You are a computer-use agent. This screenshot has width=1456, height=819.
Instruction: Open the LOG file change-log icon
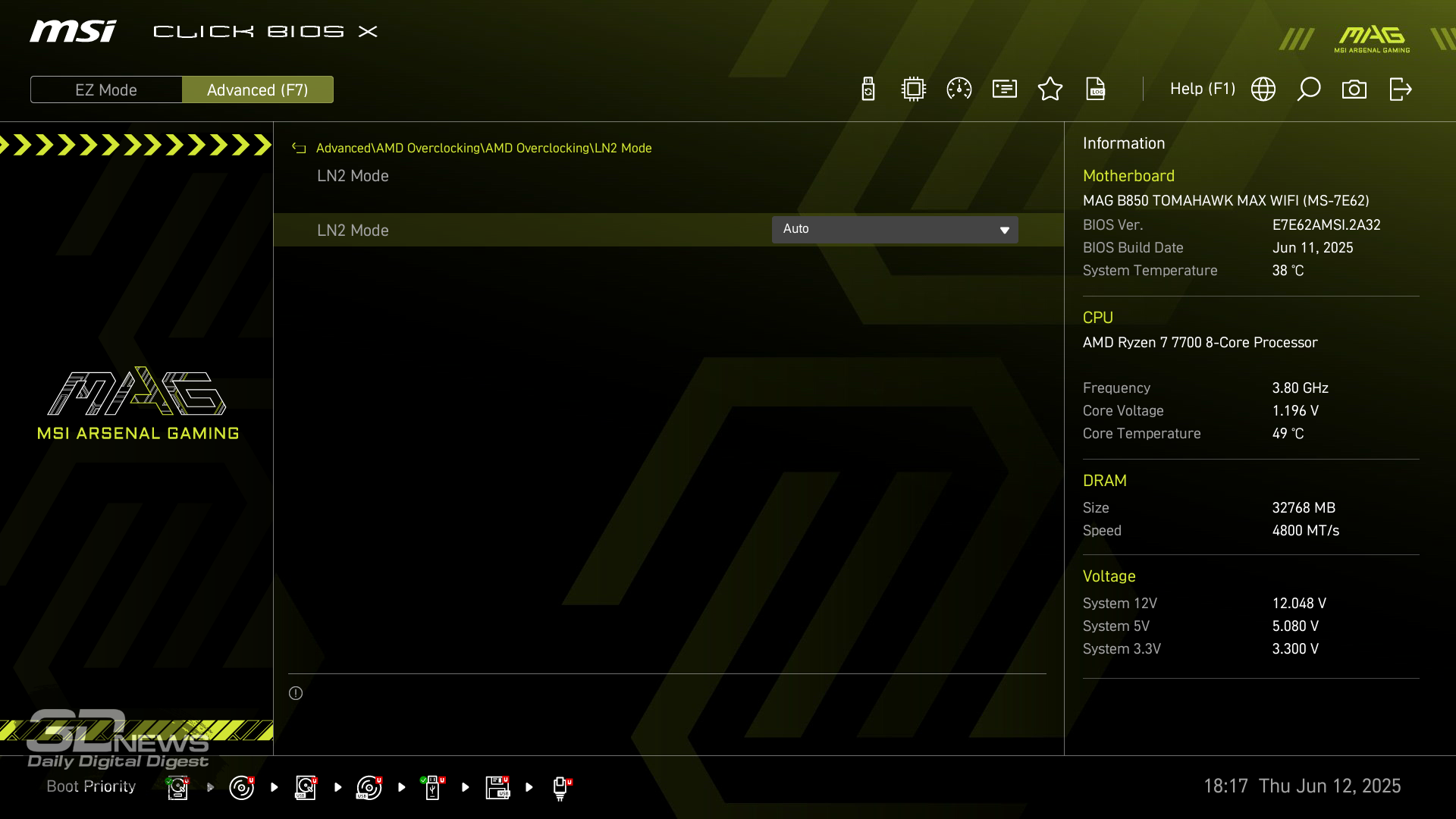(1096, 89)
